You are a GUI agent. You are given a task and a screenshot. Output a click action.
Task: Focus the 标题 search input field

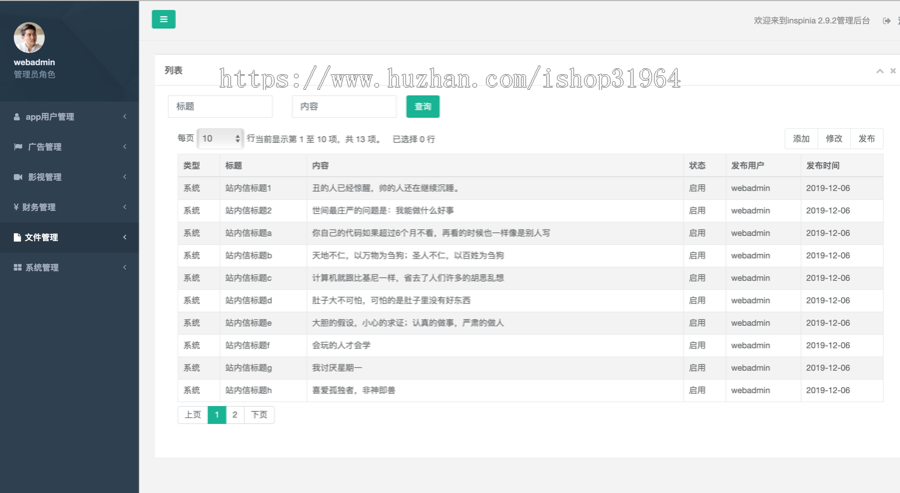[220, 107]
